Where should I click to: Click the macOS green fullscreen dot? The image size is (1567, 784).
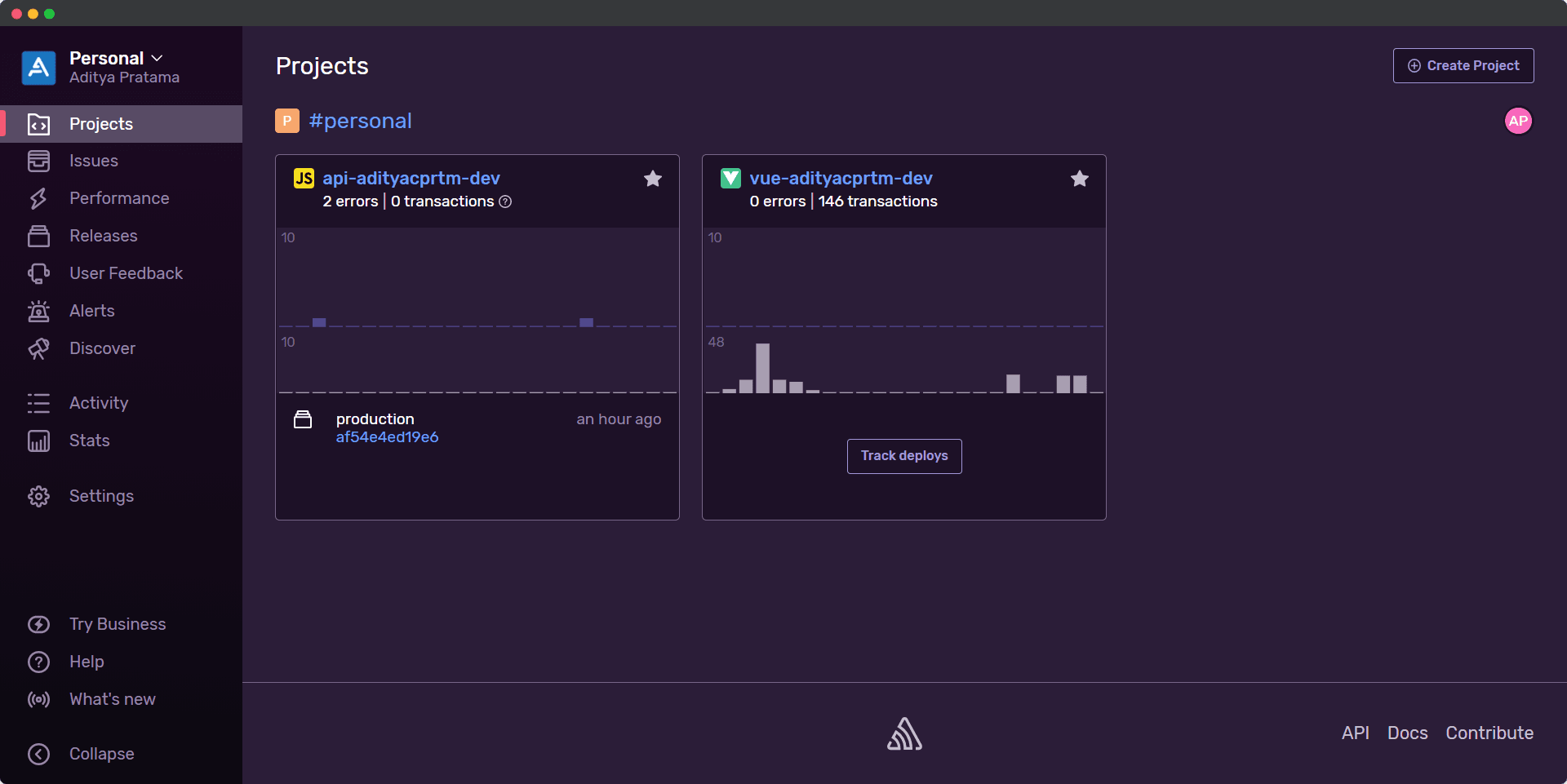point(49,14)
